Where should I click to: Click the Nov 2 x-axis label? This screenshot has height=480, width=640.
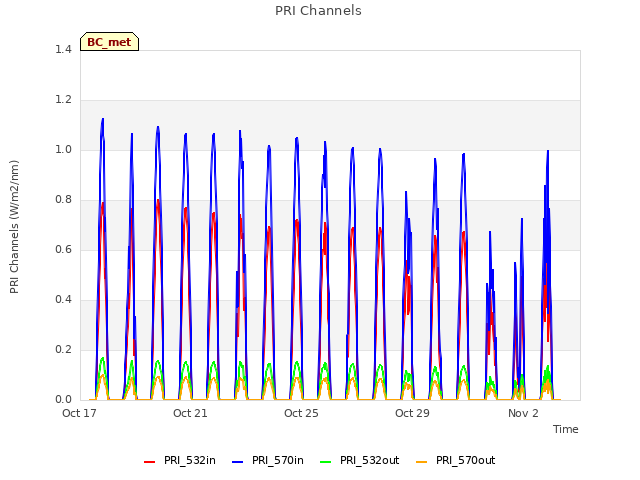[x=523, y=413]
